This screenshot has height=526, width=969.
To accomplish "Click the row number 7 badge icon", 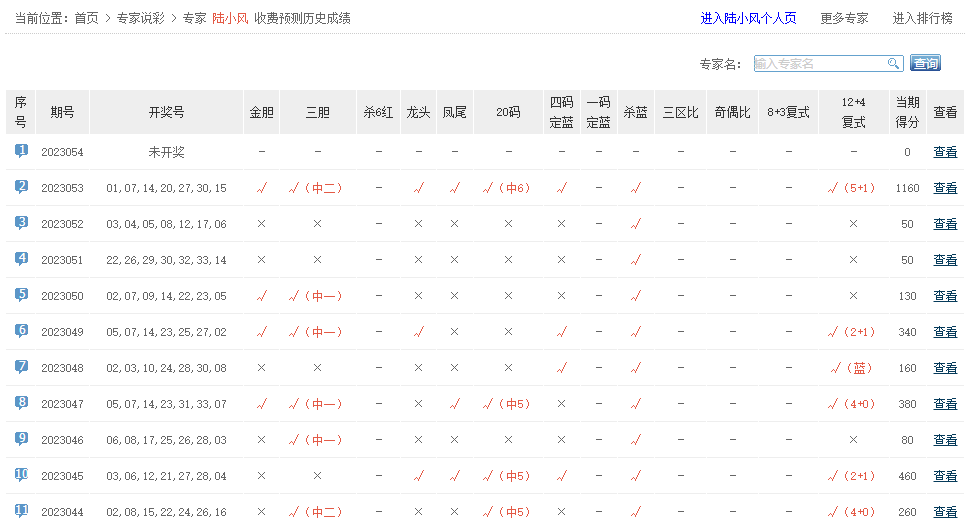I will [21, 367].
